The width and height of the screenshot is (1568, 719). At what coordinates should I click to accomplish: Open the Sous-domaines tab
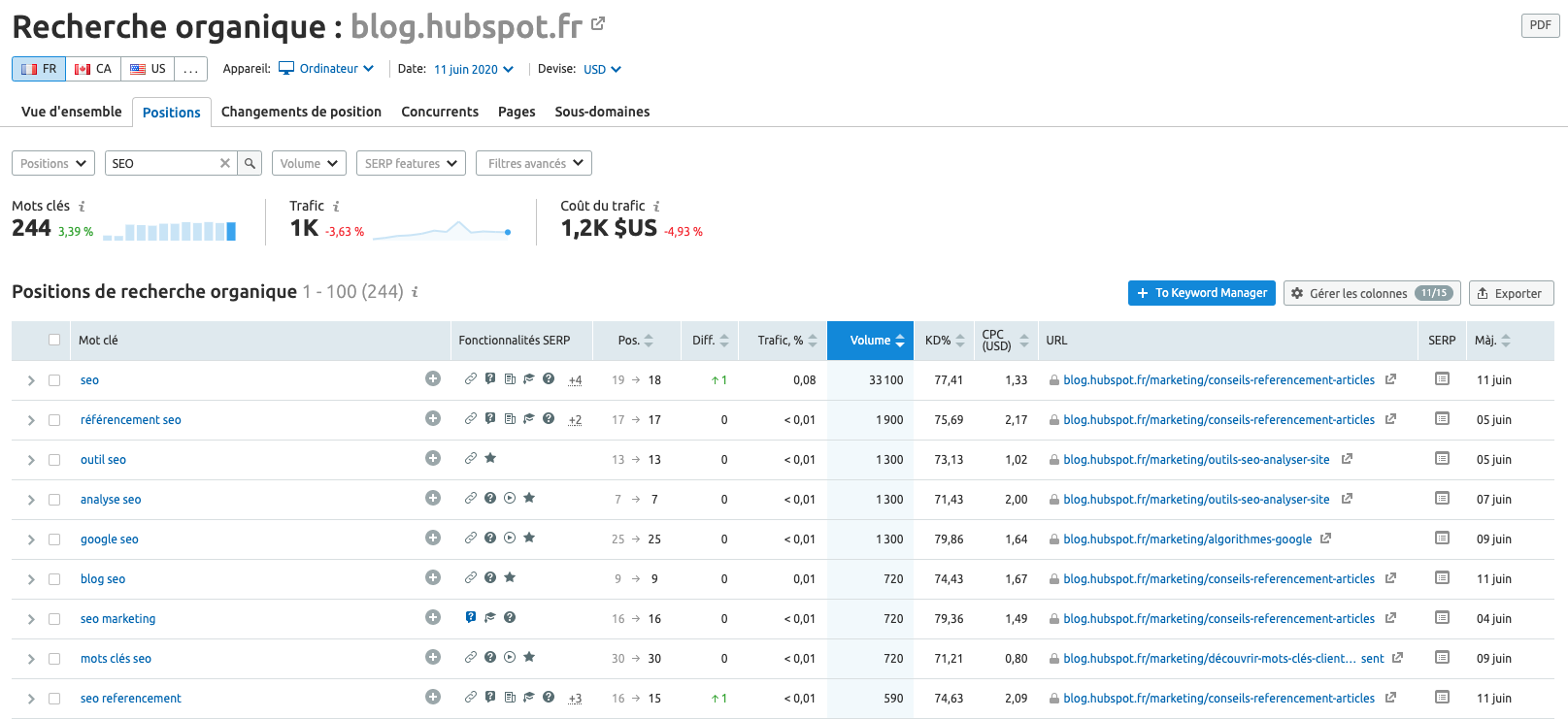click(x=602, y=112)
